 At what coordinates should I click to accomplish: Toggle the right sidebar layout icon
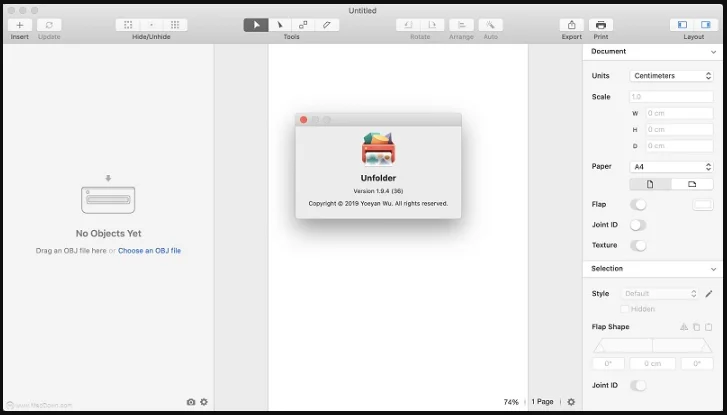706,25
